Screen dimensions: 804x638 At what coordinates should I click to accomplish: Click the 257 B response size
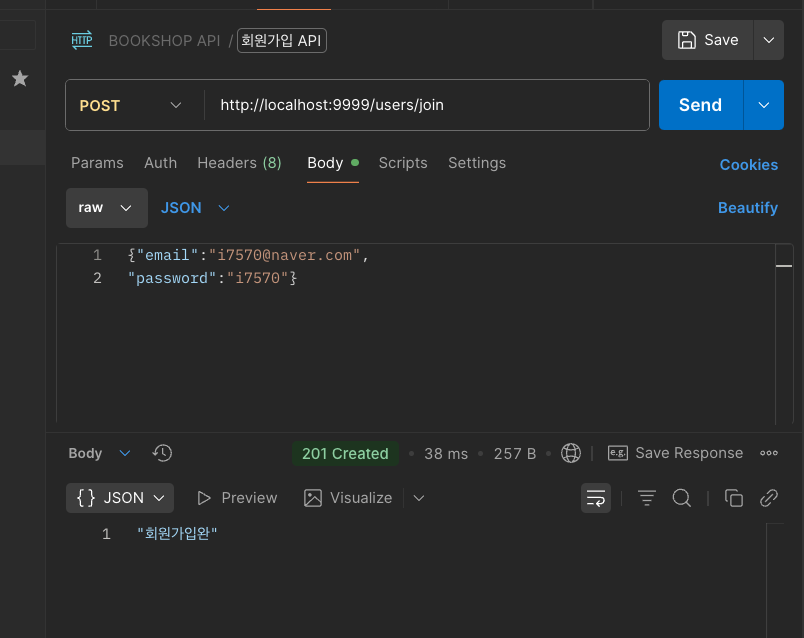coord(514,453)
